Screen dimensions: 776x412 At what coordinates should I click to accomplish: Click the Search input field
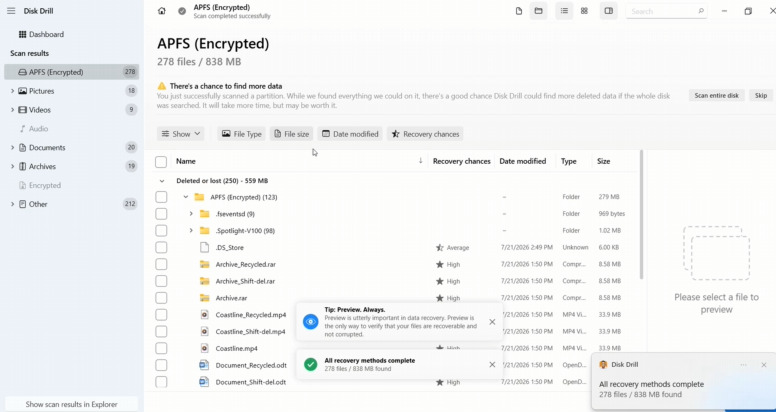[x=666, y=11]
